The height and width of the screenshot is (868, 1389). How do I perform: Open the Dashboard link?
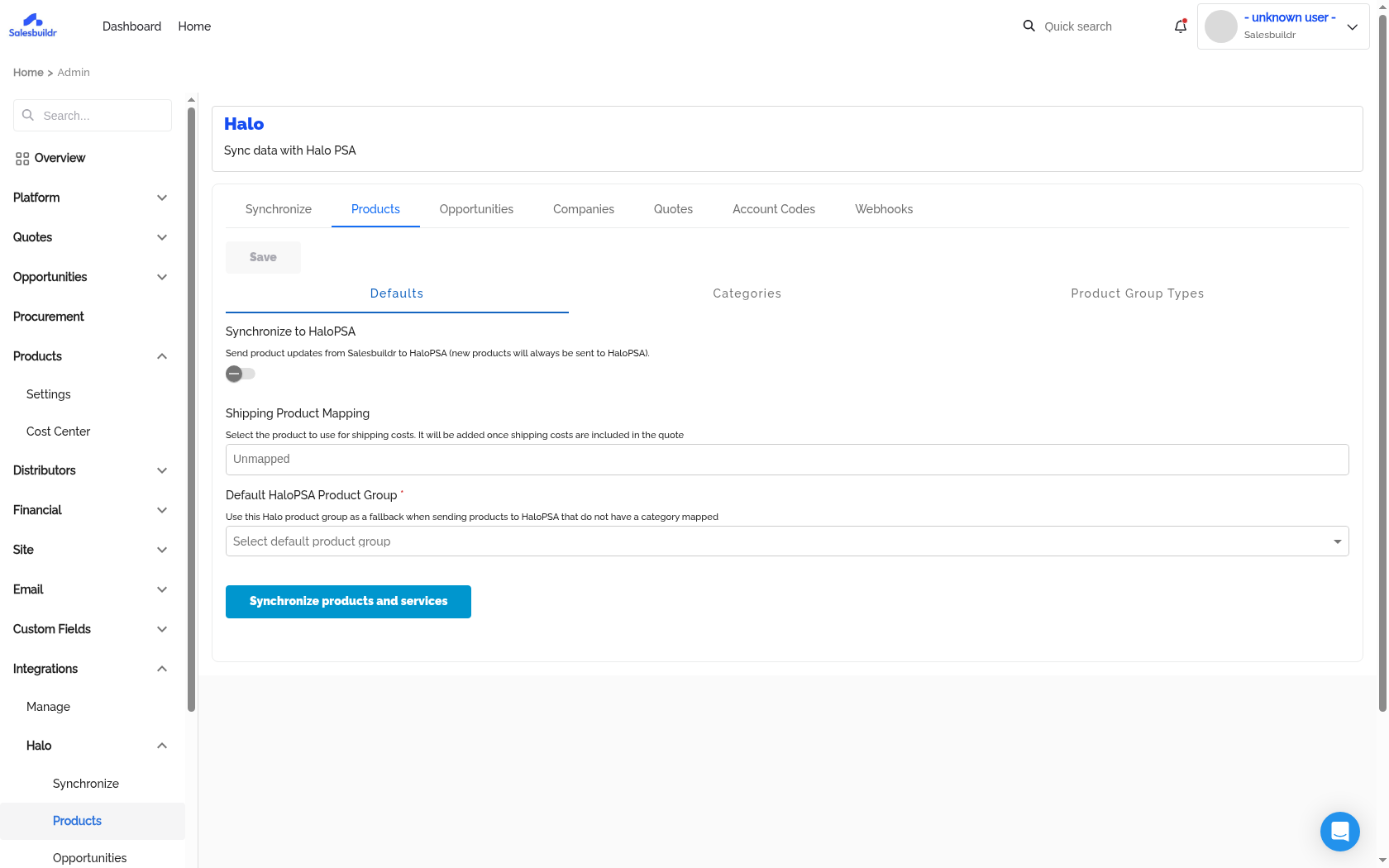[x=132, y=26]
